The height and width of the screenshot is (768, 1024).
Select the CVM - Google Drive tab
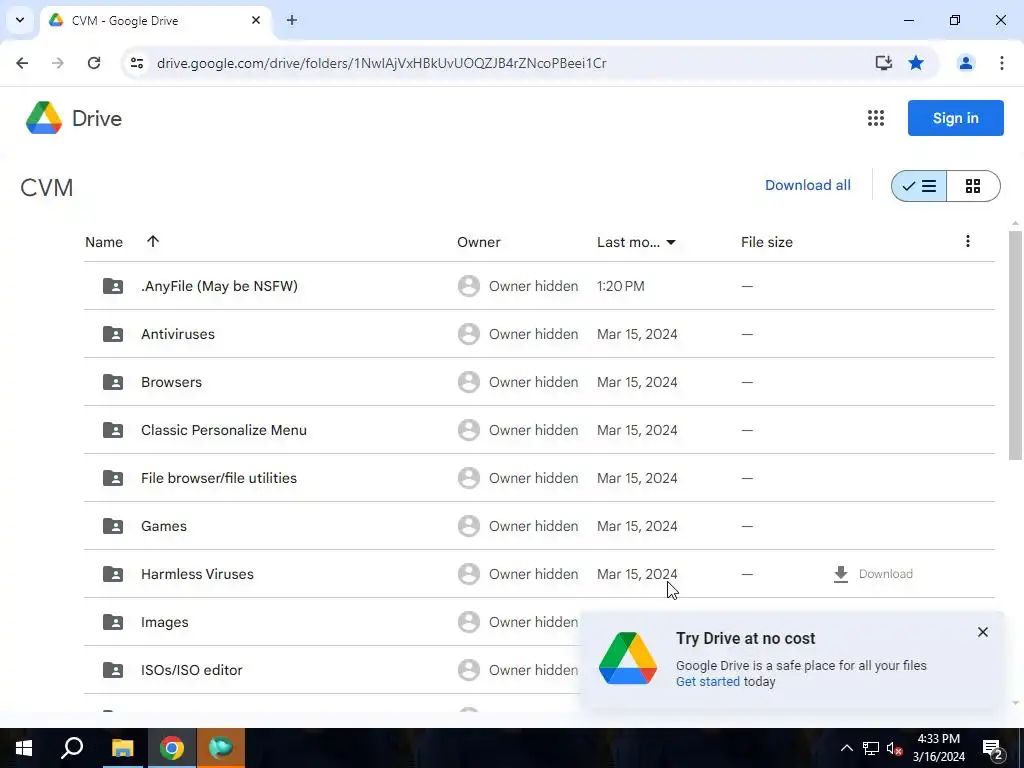pos(155,21)
